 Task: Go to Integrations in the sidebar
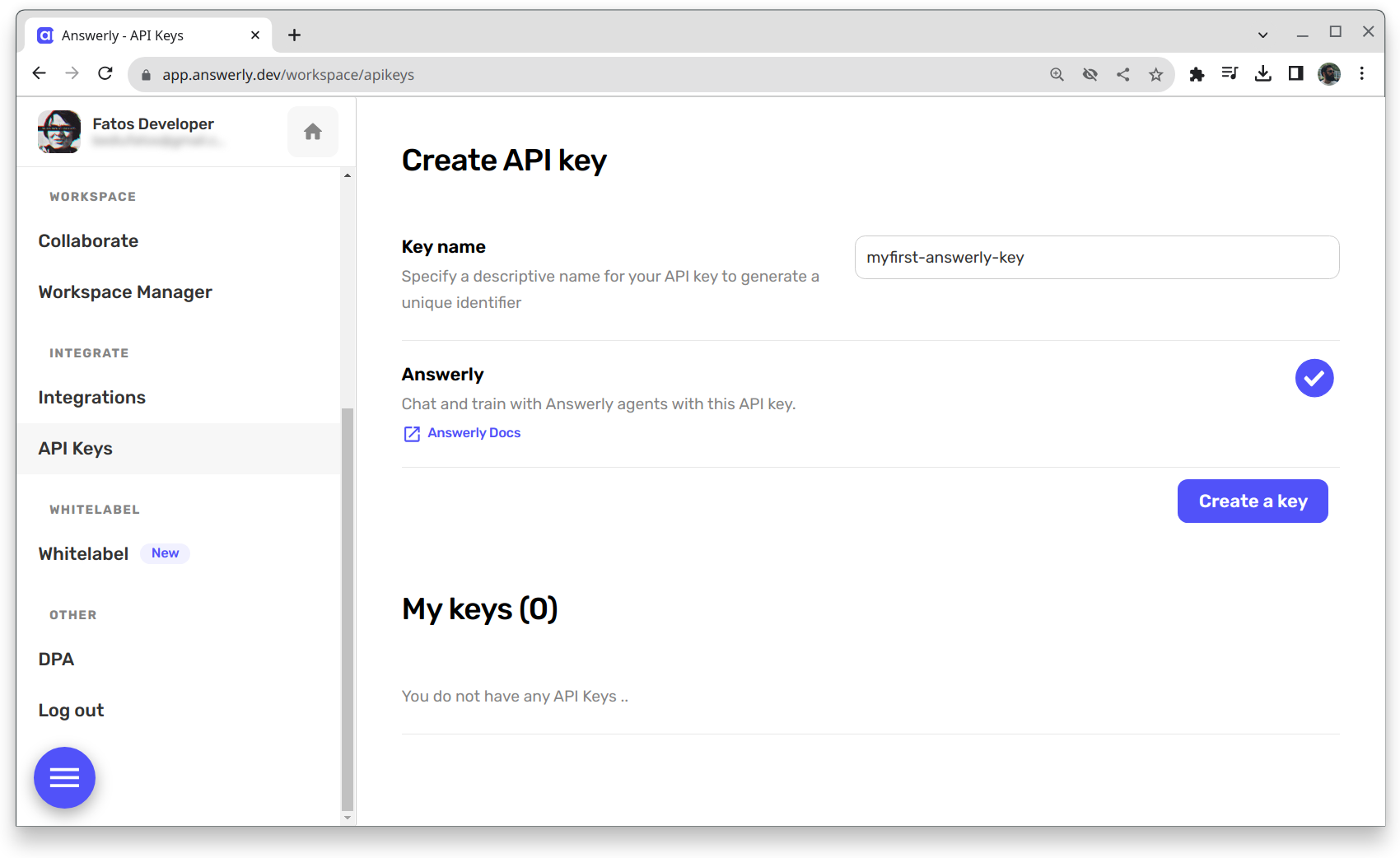coord(92,398)
